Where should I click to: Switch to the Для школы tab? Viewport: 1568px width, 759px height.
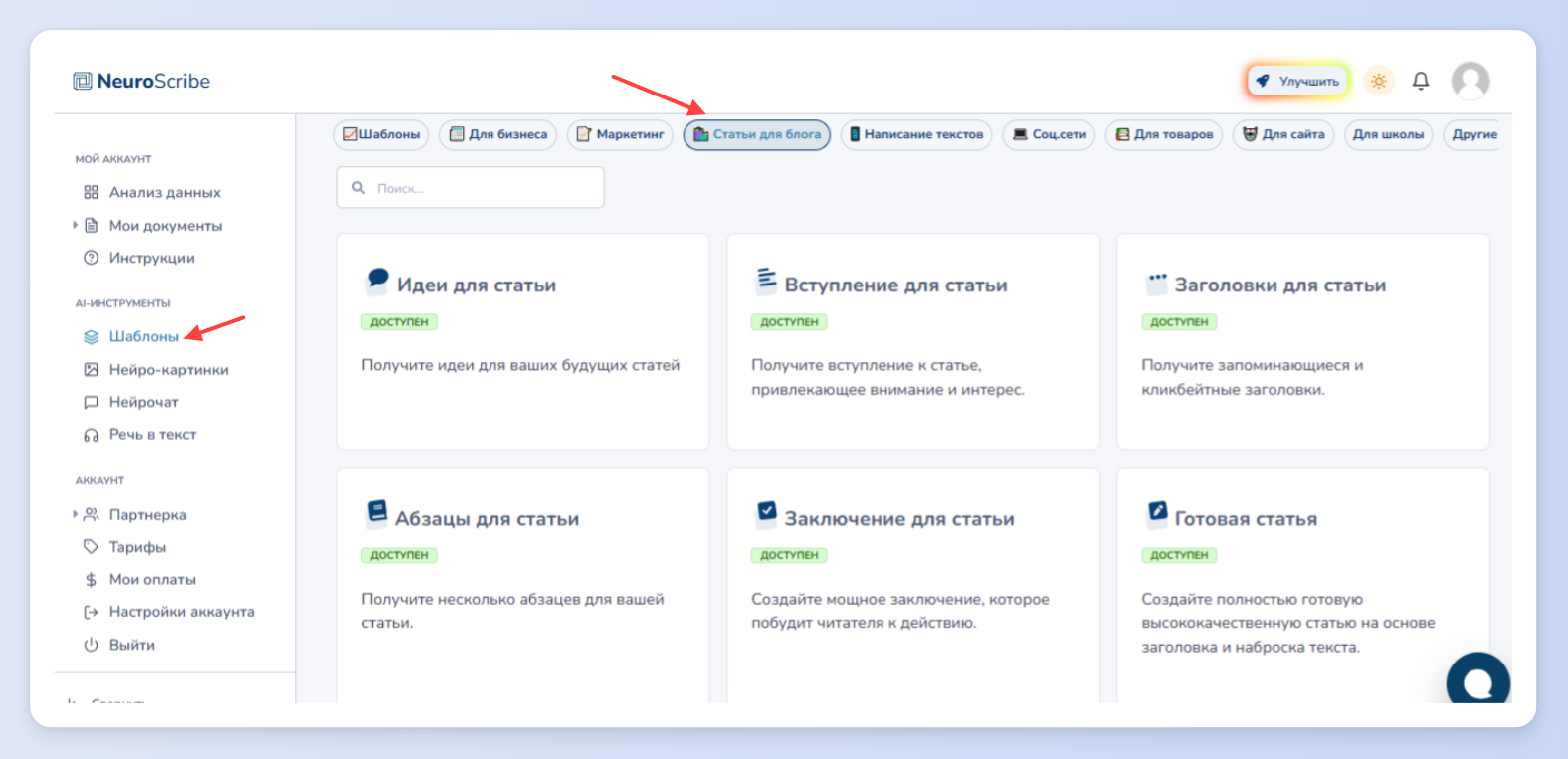[1388, 134]
